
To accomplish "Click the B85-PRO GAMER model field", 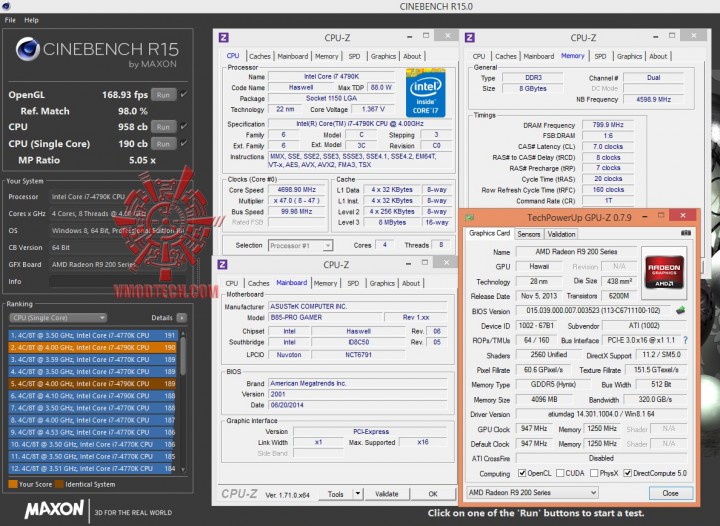I will 325,317.
